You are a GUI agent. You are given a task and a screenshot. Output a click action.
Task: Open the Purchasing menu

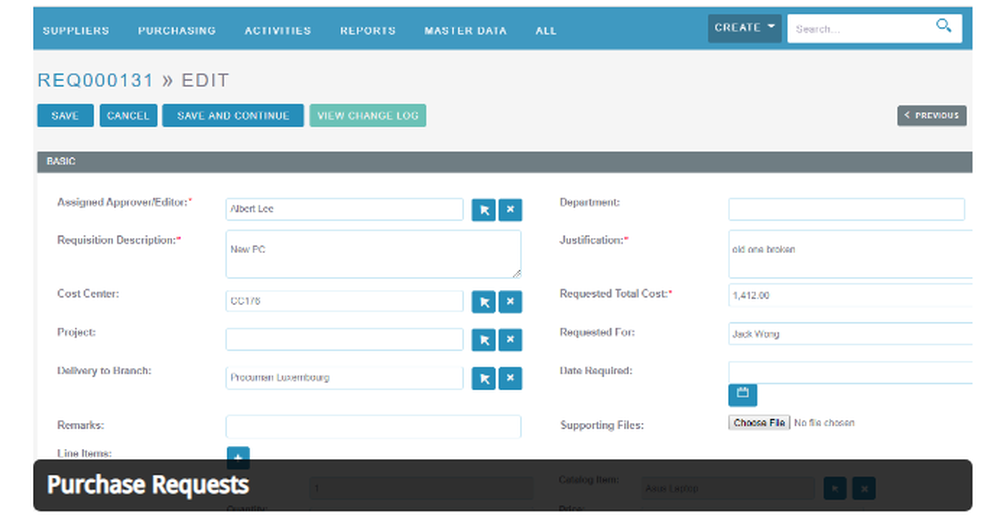177,31
